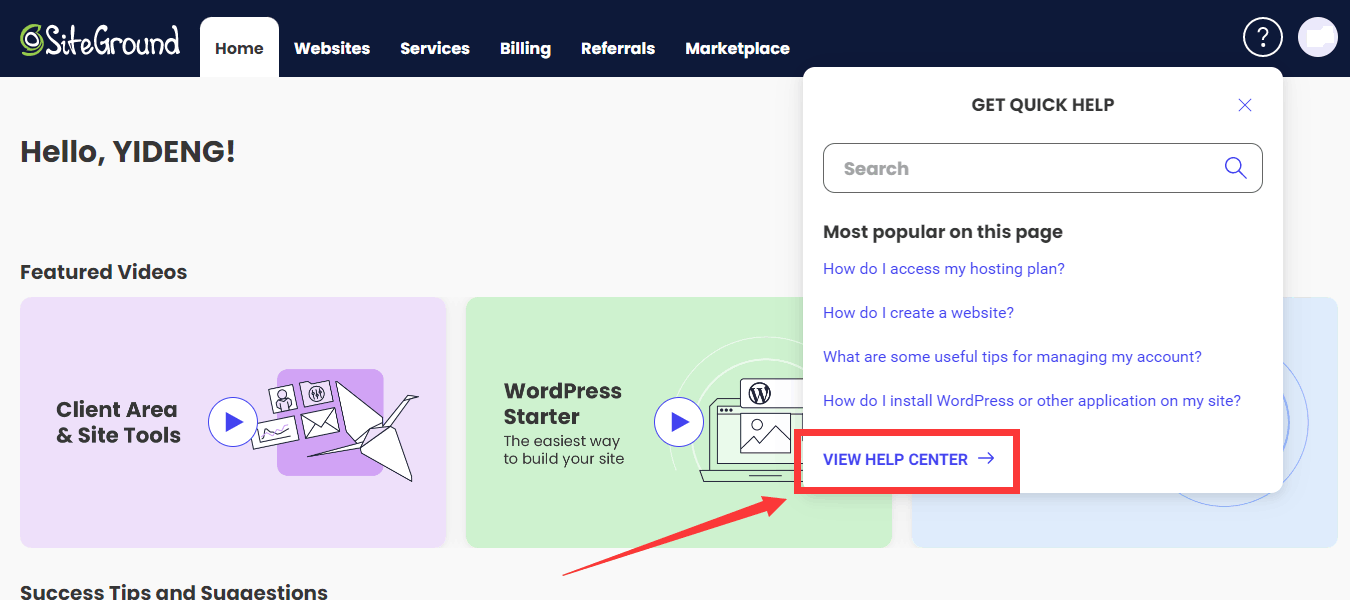Go to the Services tab
1350x600 pixels.
coord(435,48)
